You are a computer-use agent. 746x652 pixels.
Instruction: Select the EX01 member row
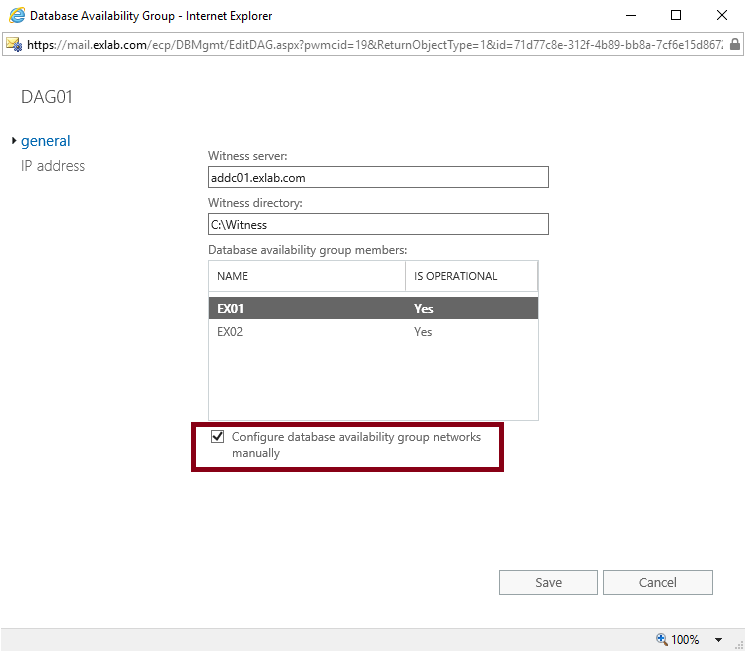point(373,308)
